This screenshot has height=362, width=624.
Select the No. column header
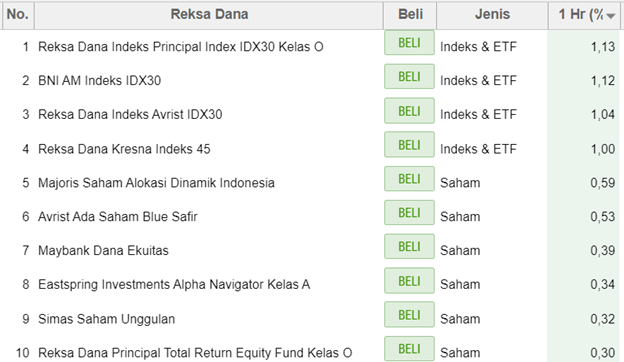[x=18, y=14]
